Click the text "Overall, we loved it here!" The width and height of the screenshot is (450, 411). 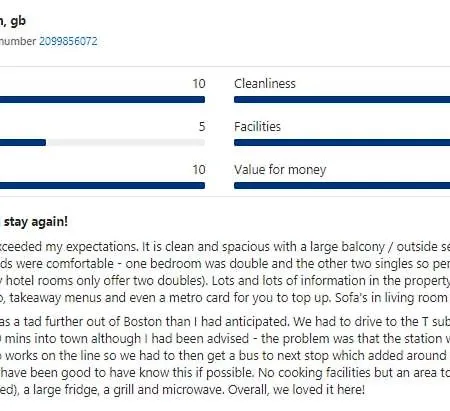(x=296, y=389)
